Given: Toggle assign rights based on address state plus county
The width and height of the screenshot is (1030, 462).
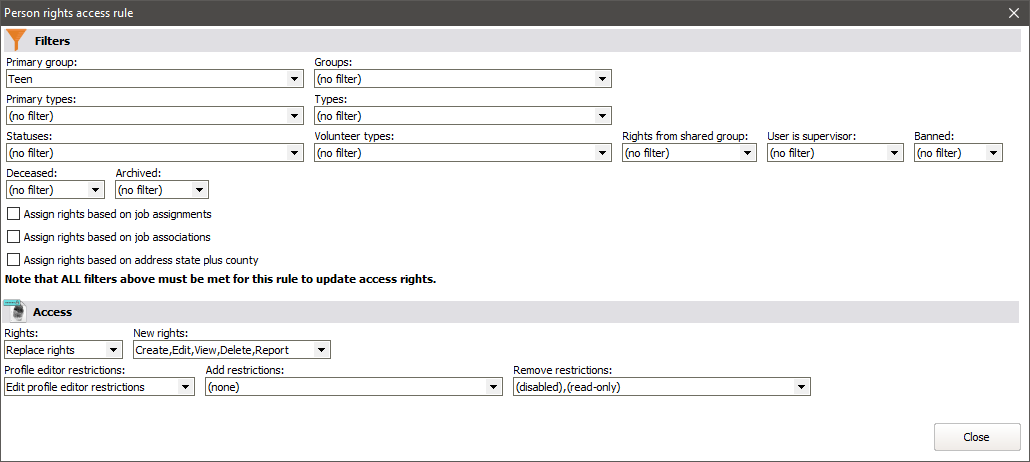Looking at the screenshot, I should point(13,260).
